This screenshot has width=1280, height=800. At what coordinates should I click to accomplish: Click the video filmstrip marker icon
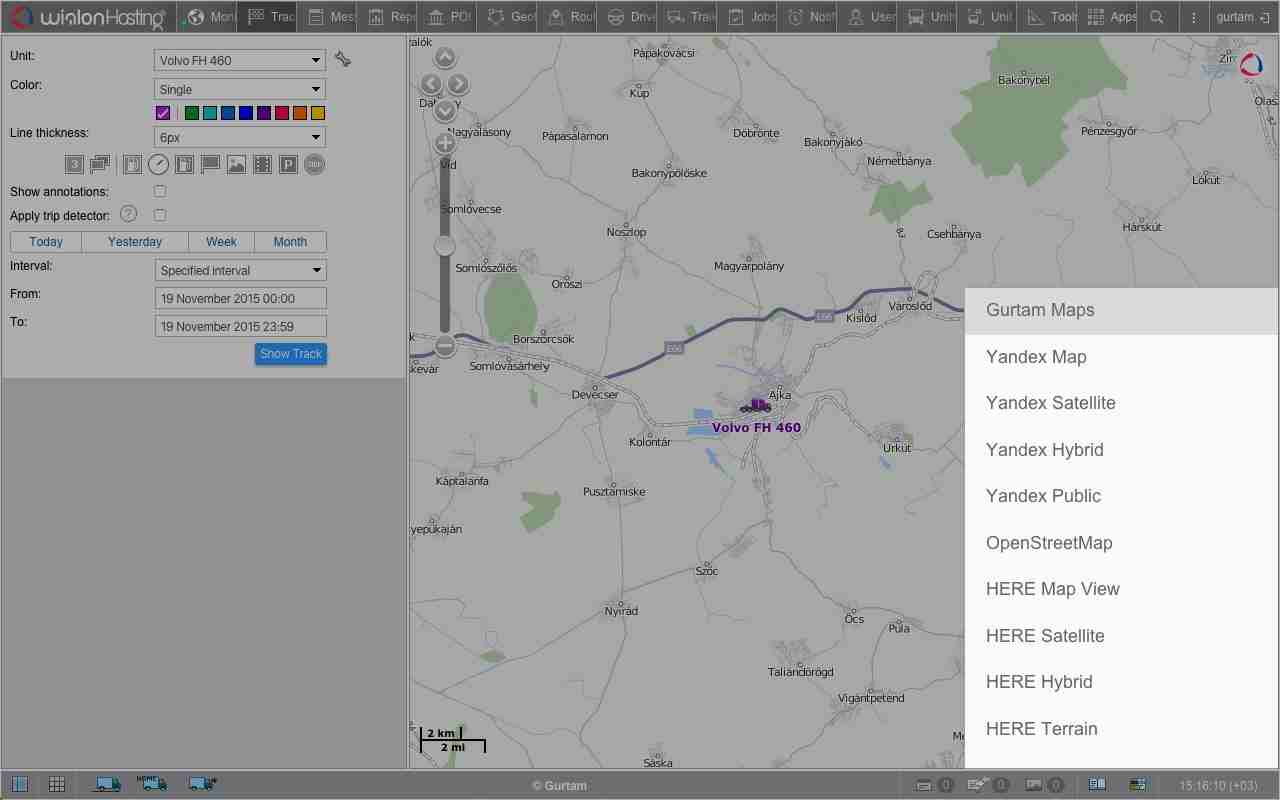(262, 165)
